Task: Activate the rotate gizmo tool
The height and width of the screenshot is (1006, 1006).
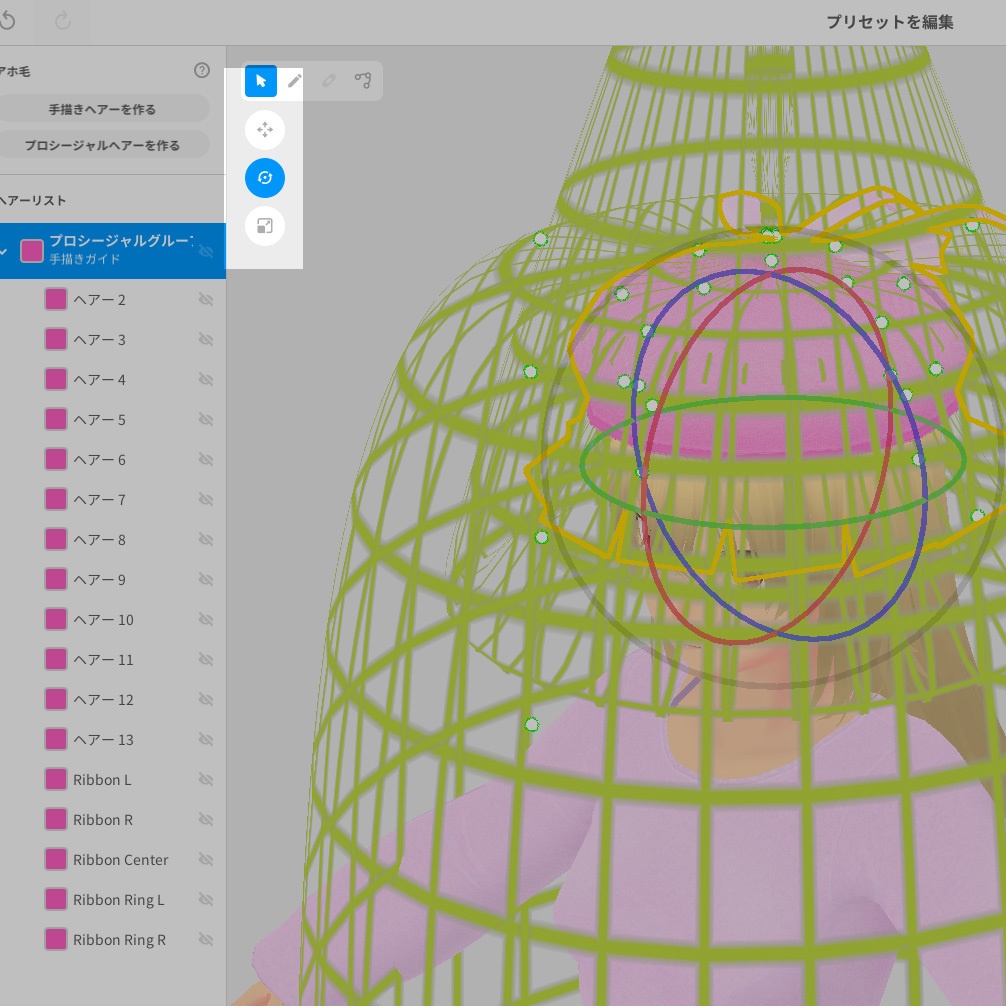Action: 265,178
